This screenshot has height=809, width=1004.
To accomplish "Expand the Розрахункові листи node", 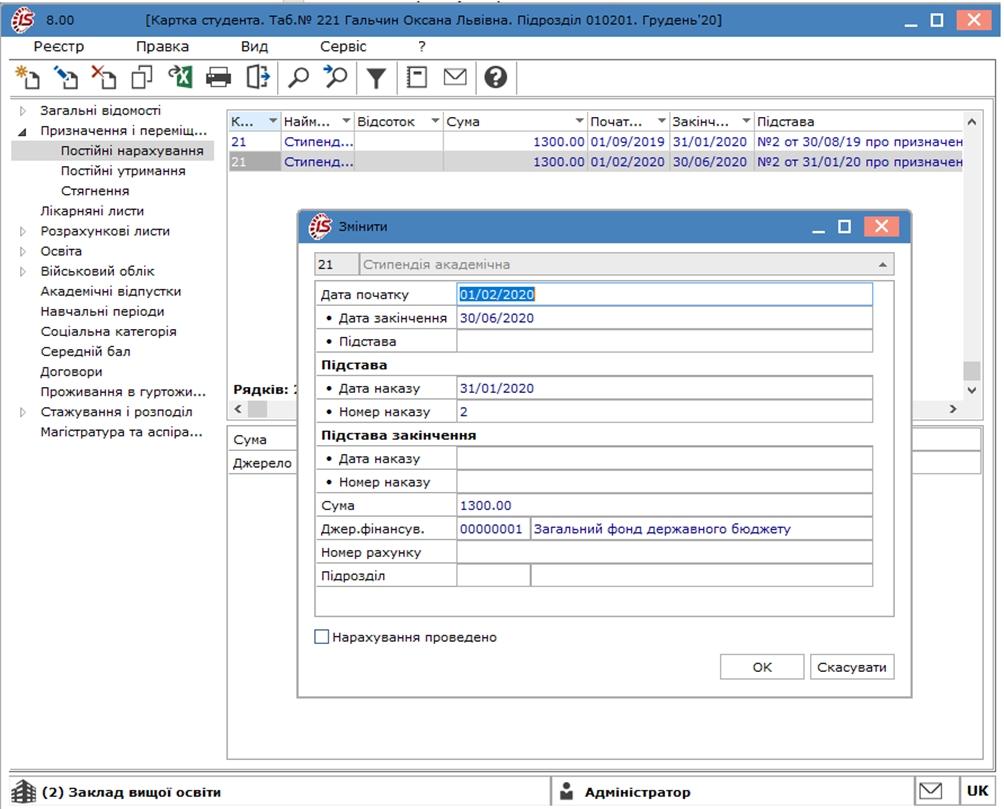I will coord(23,231).
